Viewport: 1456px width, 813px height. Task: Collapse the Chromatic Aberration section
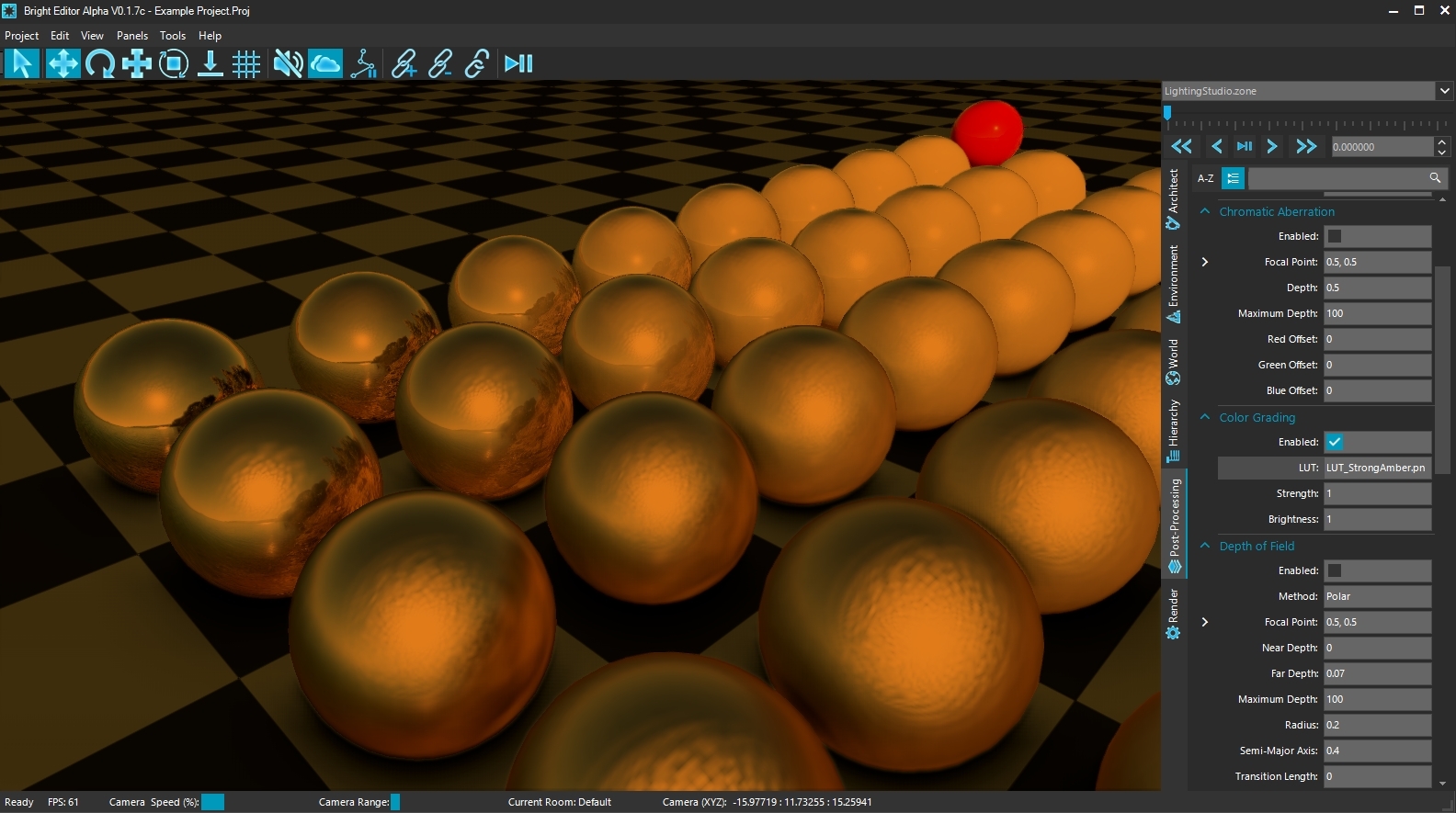[x=1205, y=211]
